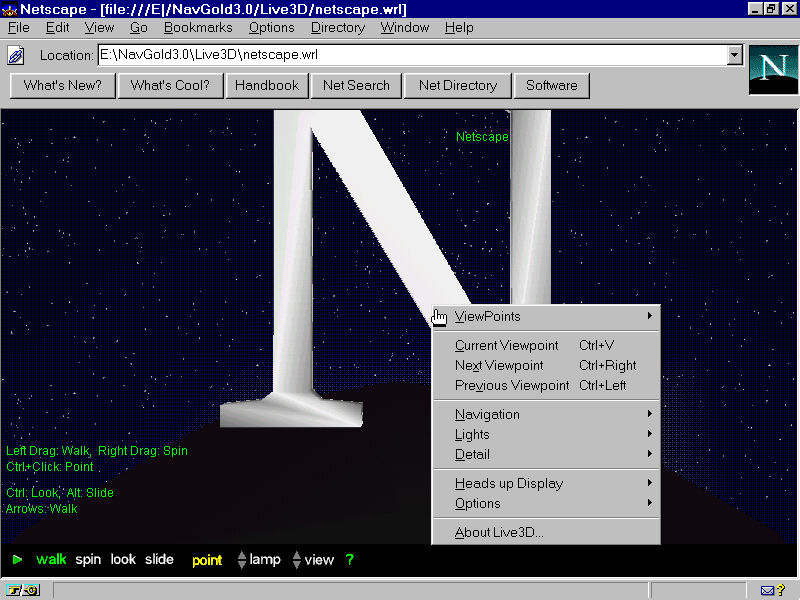The width and height of the screenshot is (800, 600).
Task: Open the Edit menu
Action: point(58,28)
